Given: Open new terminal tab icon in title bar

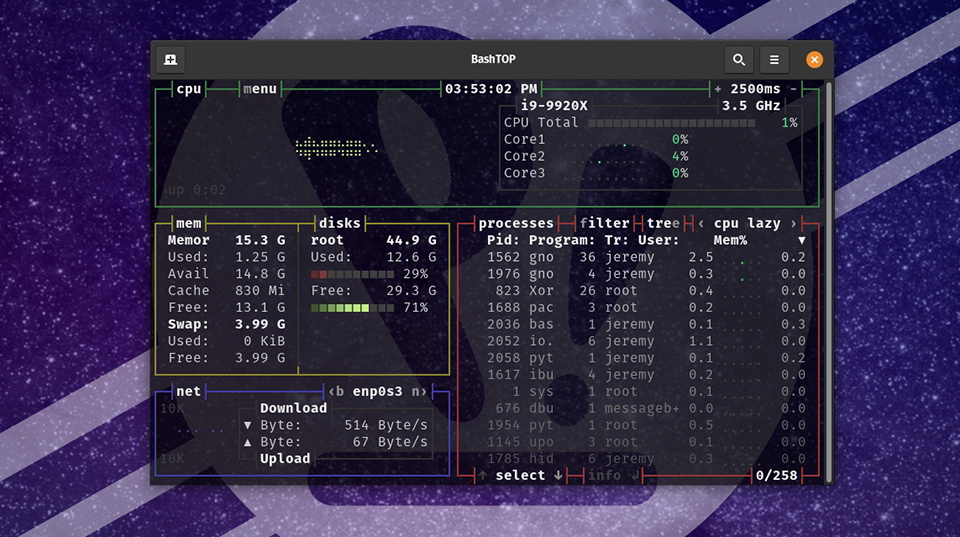Looking at the screenshot, I should [170, 59].
